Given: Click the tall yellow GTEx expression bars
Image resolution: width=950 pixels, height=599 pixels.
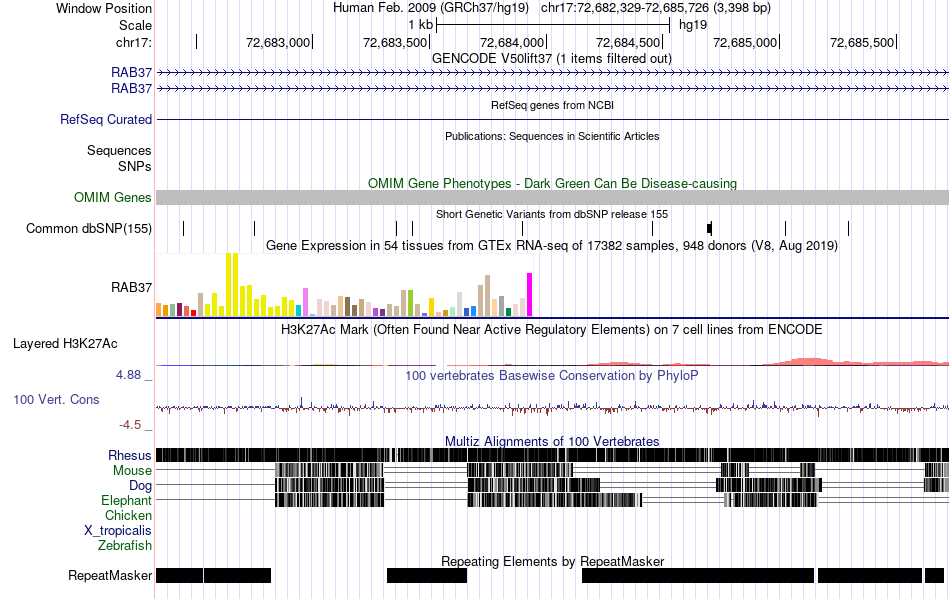Looking at the screenshot, I should click(232, 285).
